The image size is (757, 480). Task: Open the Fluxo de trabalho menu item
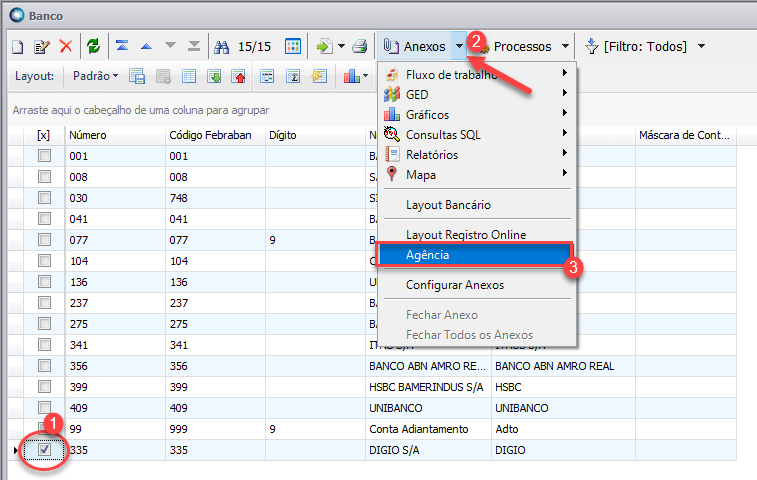click(477, 74)
